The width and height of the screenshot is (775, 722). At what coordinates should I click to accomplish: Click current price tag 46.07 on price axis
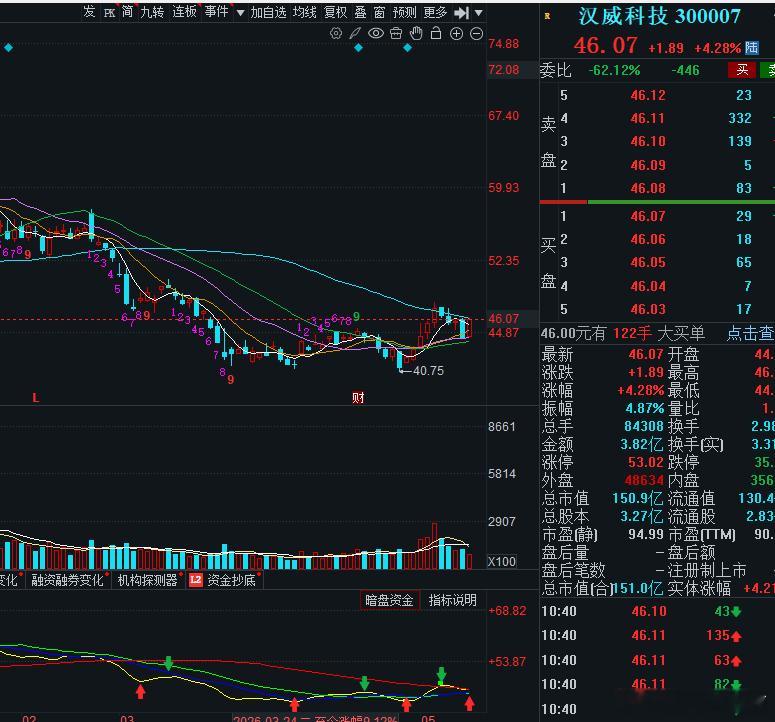point(504,319)
